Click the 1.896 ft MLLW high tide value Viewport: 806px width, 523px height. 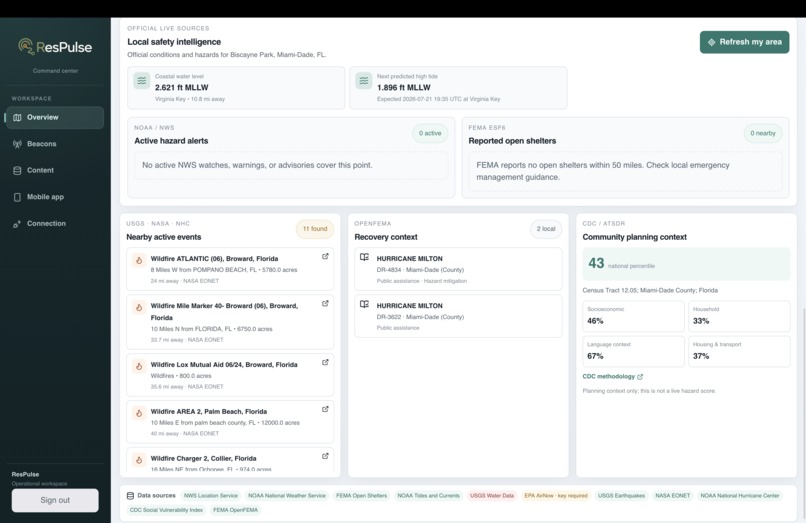tap(404, 88)
